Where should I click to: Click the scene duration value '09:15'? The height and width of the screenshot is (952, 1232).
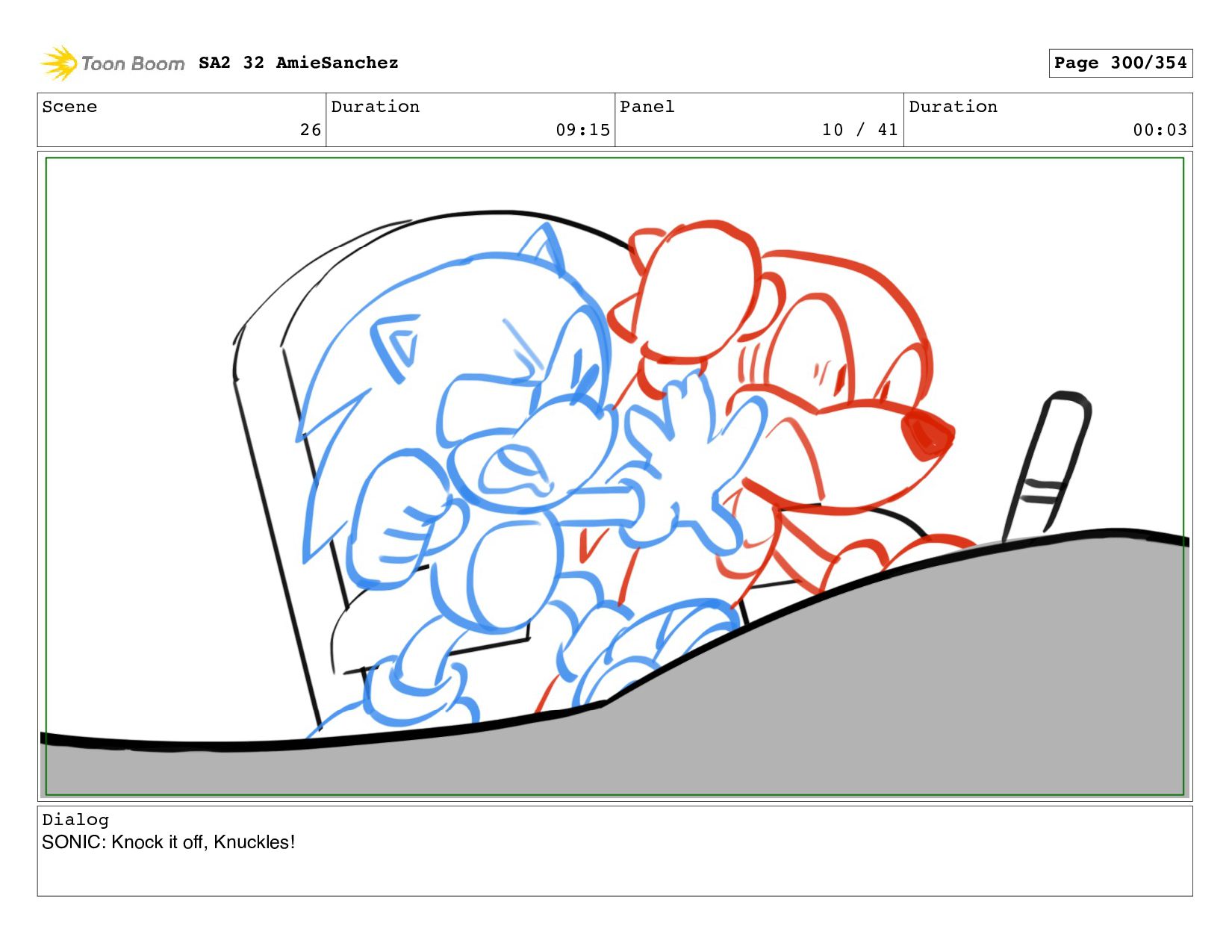pyautogui.click(x=582, y=130)
